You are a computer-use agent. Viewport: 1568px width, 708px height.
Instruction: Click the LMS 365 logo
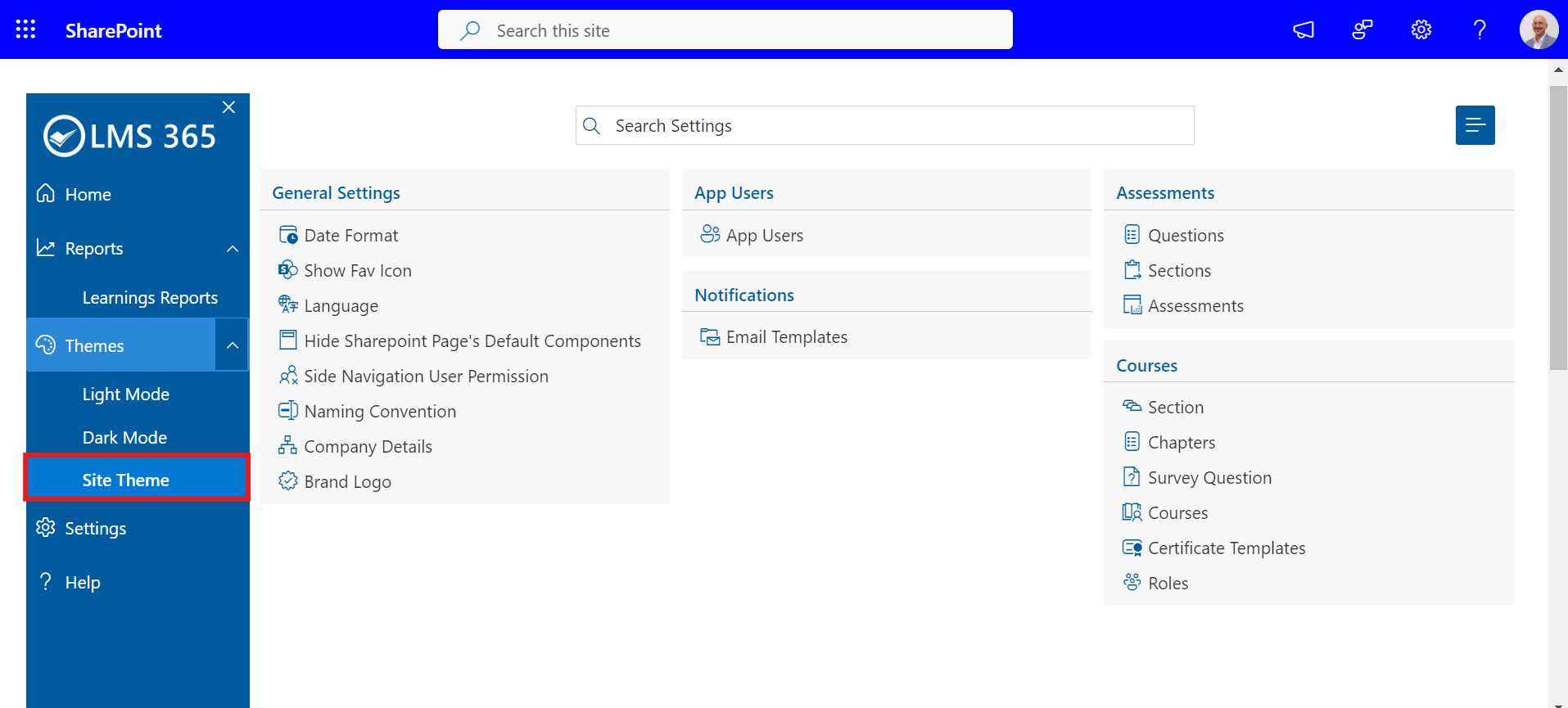click(129, 136)
